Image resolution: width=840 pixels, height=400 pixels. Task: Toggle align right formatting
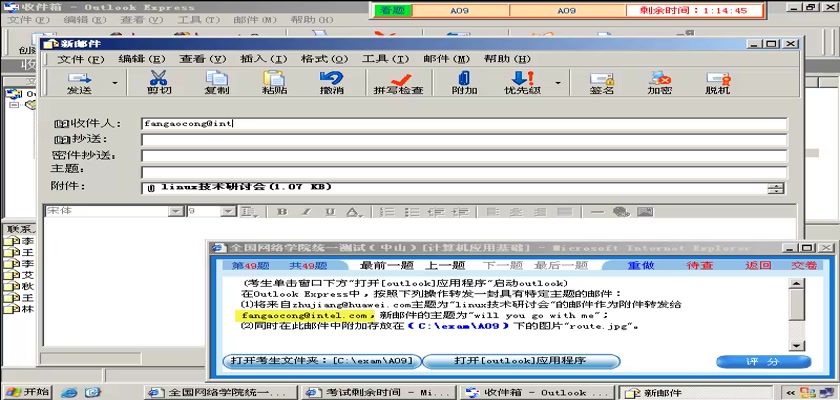541,212
